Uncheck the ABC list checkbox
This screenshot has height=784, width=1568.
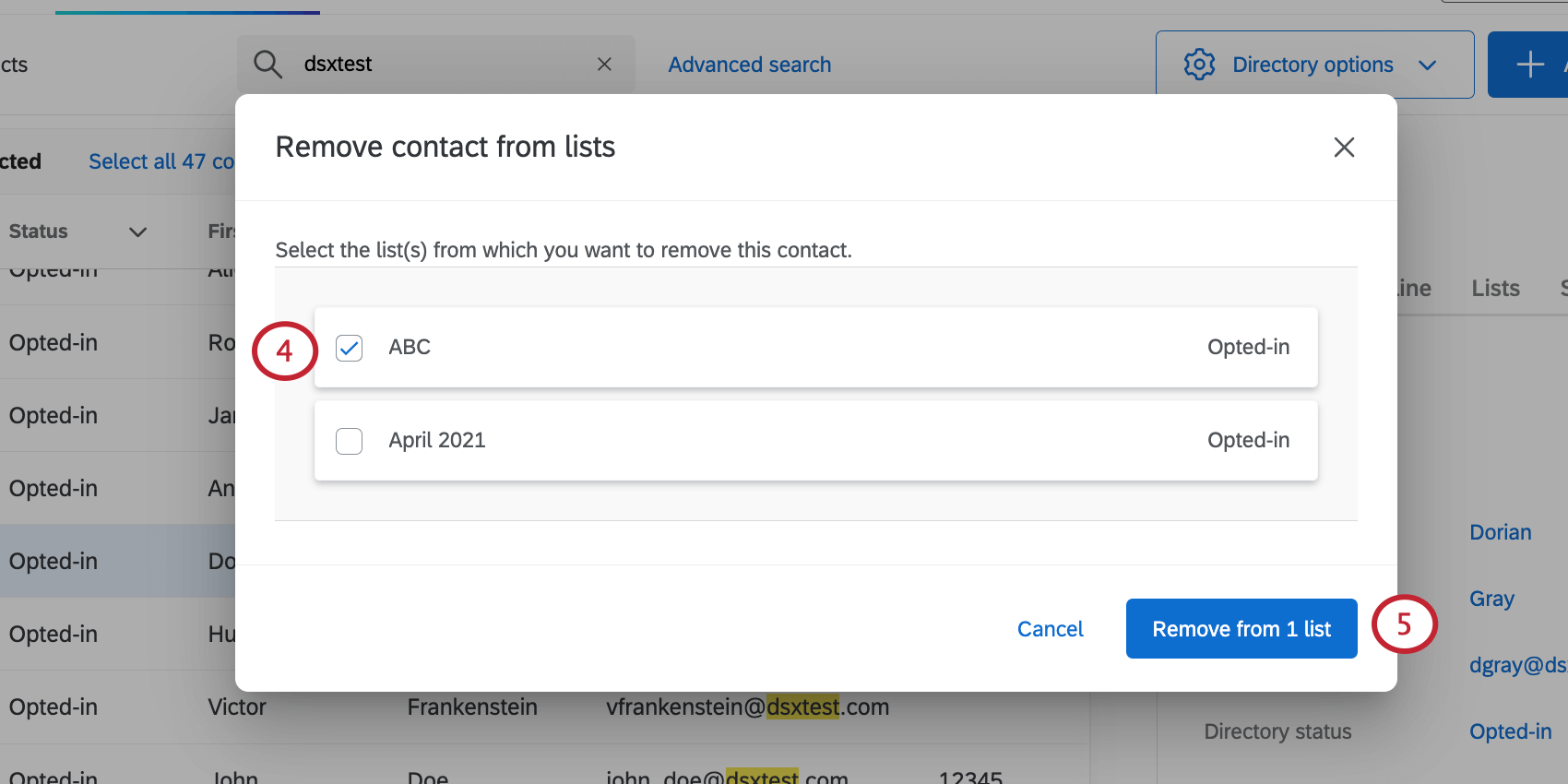(349, 348)
